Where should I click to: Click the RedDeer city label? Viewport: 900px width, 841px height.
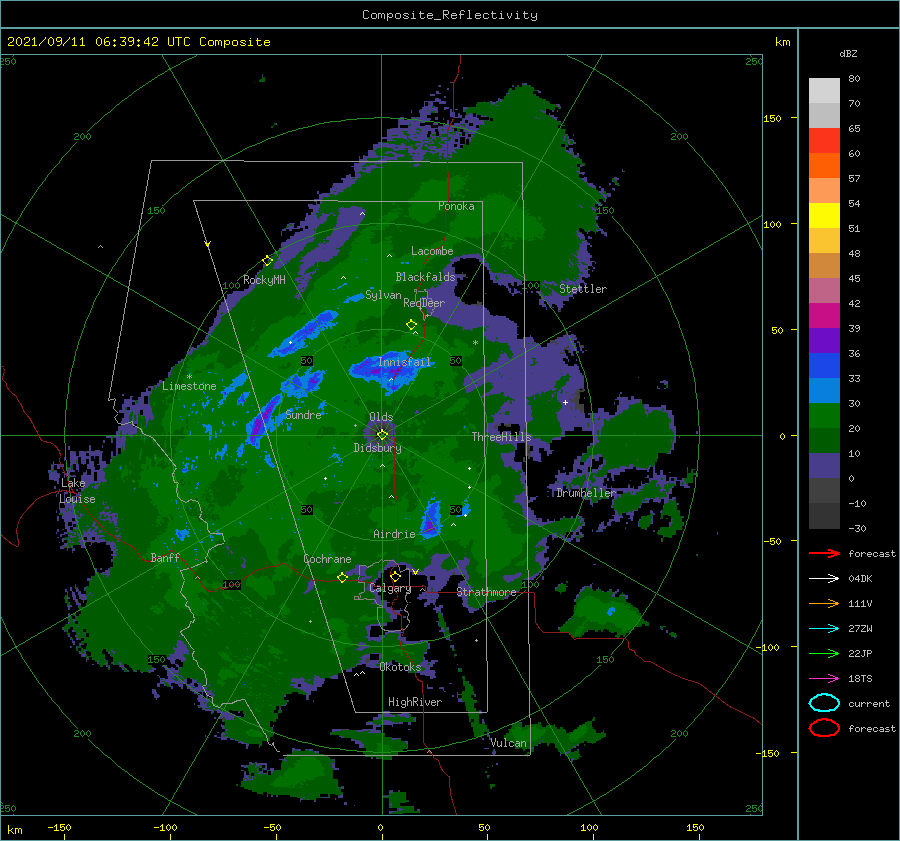tap(424, 303)
